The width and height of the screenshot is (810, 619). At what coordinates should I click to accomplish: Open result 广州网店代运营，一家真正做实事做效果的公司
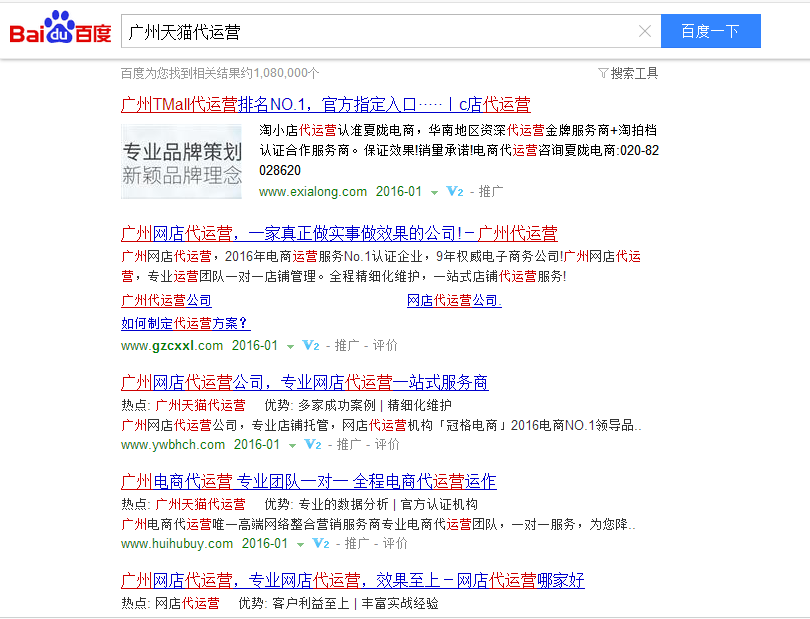(339, 234)
